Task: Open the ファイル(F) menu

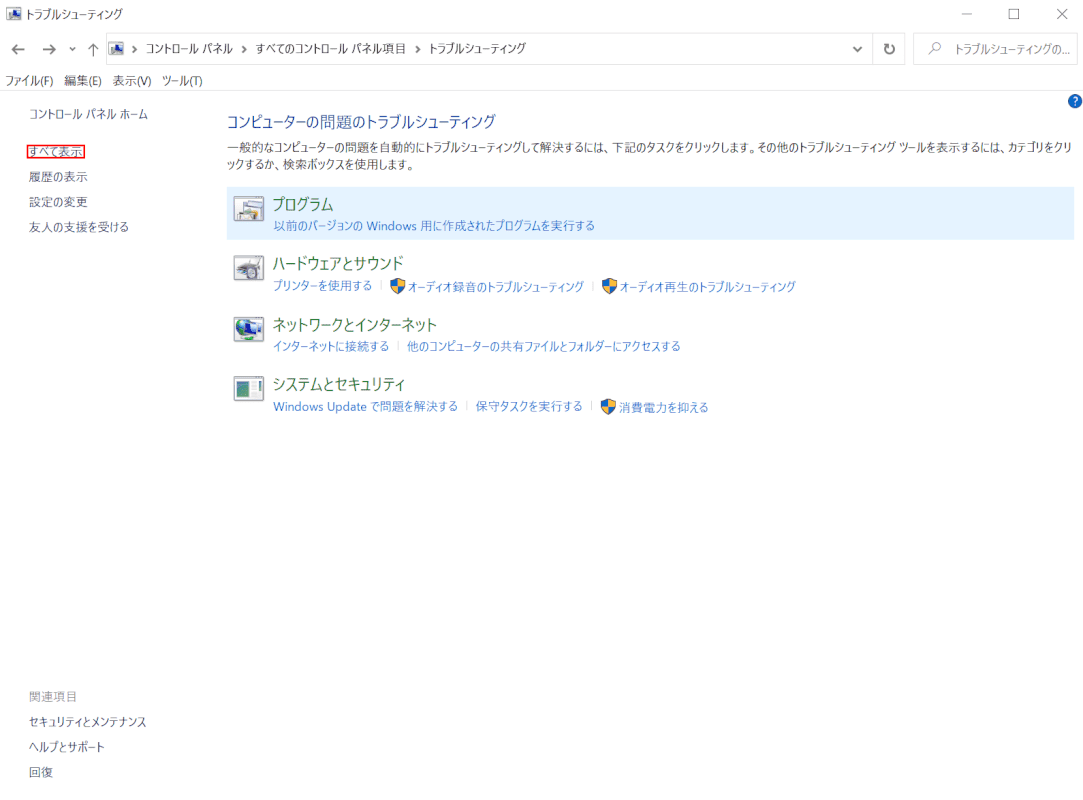Action: [29, 81]
